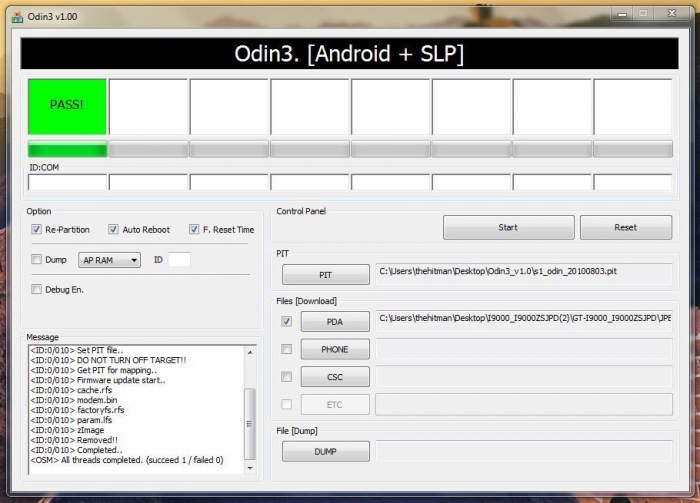Click the message log scrollbar thumb

click(250, 424)
